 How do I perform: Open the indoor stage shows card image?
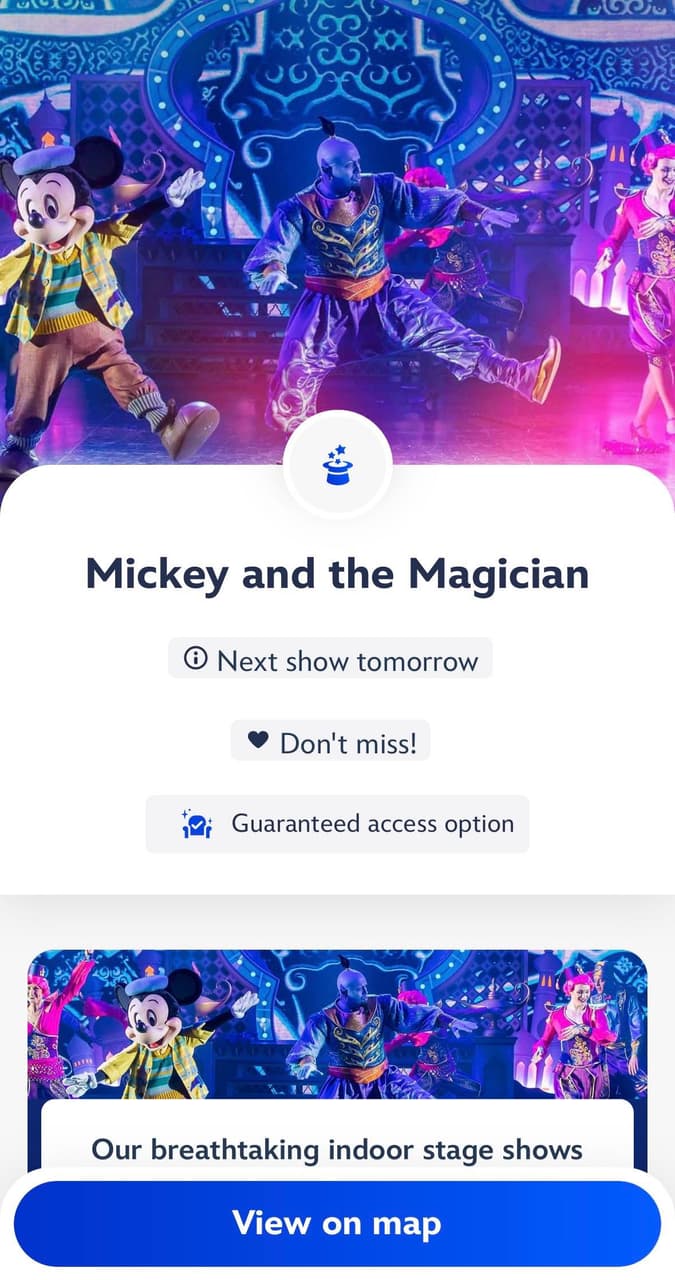[337, 1025]
